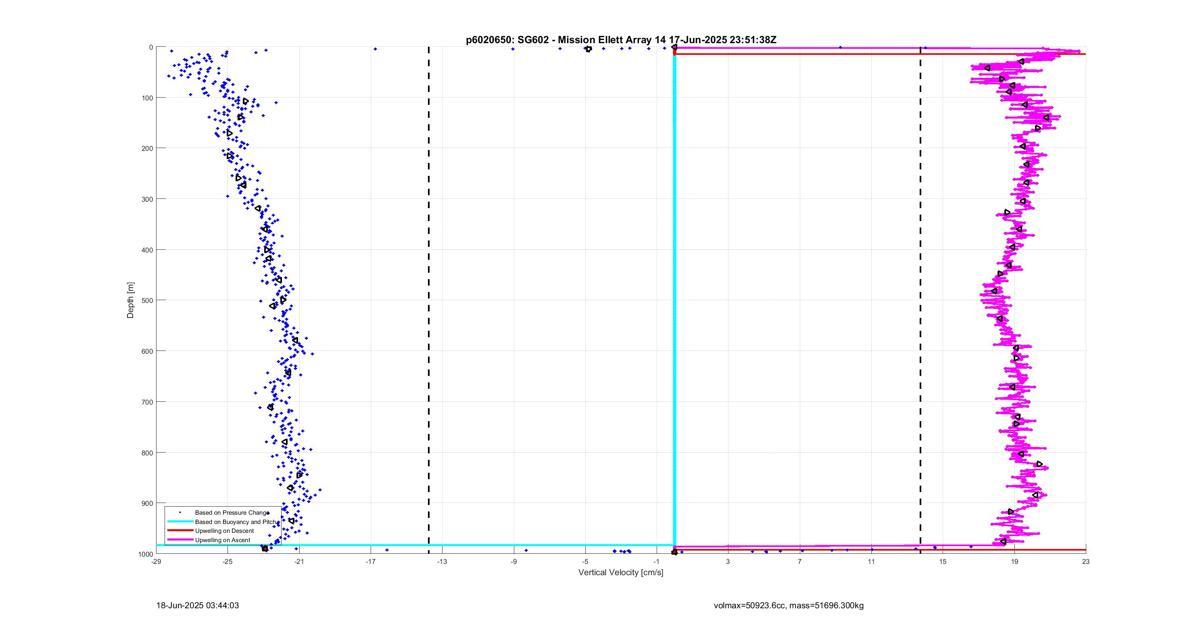
Task: Click the depth axis tick label '200'
Action: [146, 148]
